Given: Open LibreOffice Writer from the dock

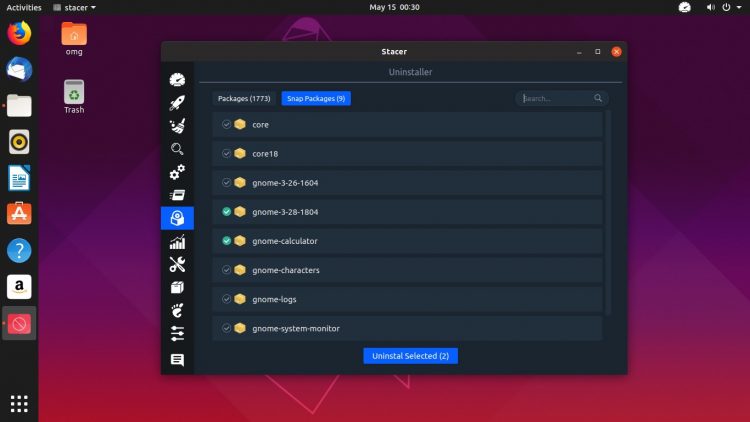Looking at the screenshot, I should click(19, 178).
